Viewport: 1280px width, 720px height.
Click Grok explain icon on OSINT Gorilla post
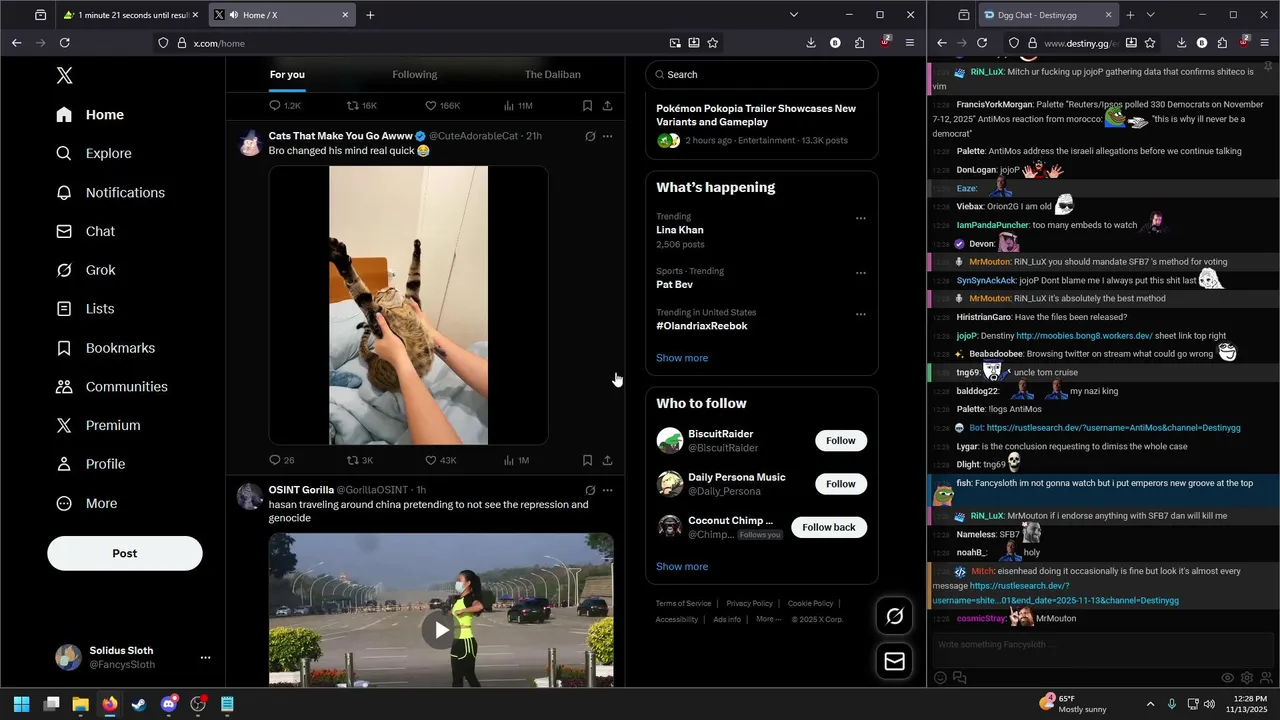point(590,490)
